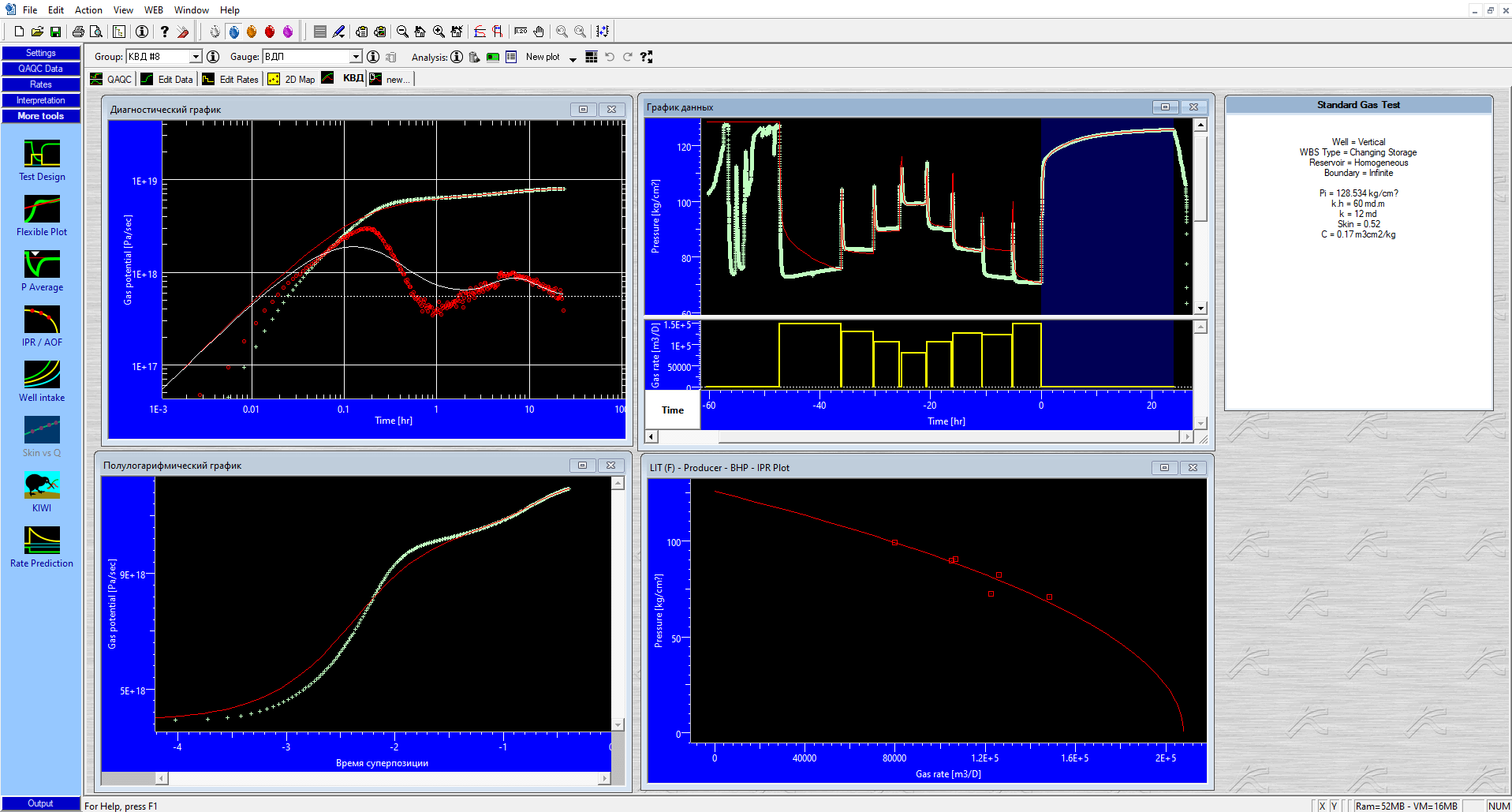Open the File menu

(x=30, y=10)
